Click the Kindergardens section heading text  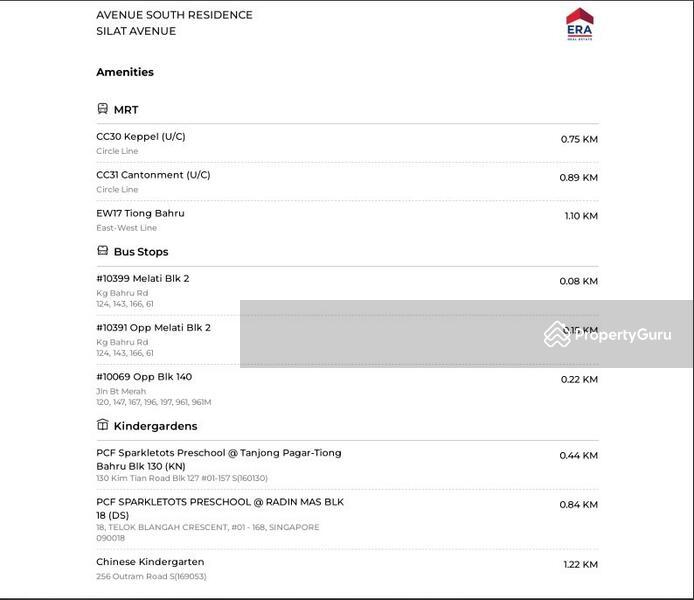click(x=155, y=426)
